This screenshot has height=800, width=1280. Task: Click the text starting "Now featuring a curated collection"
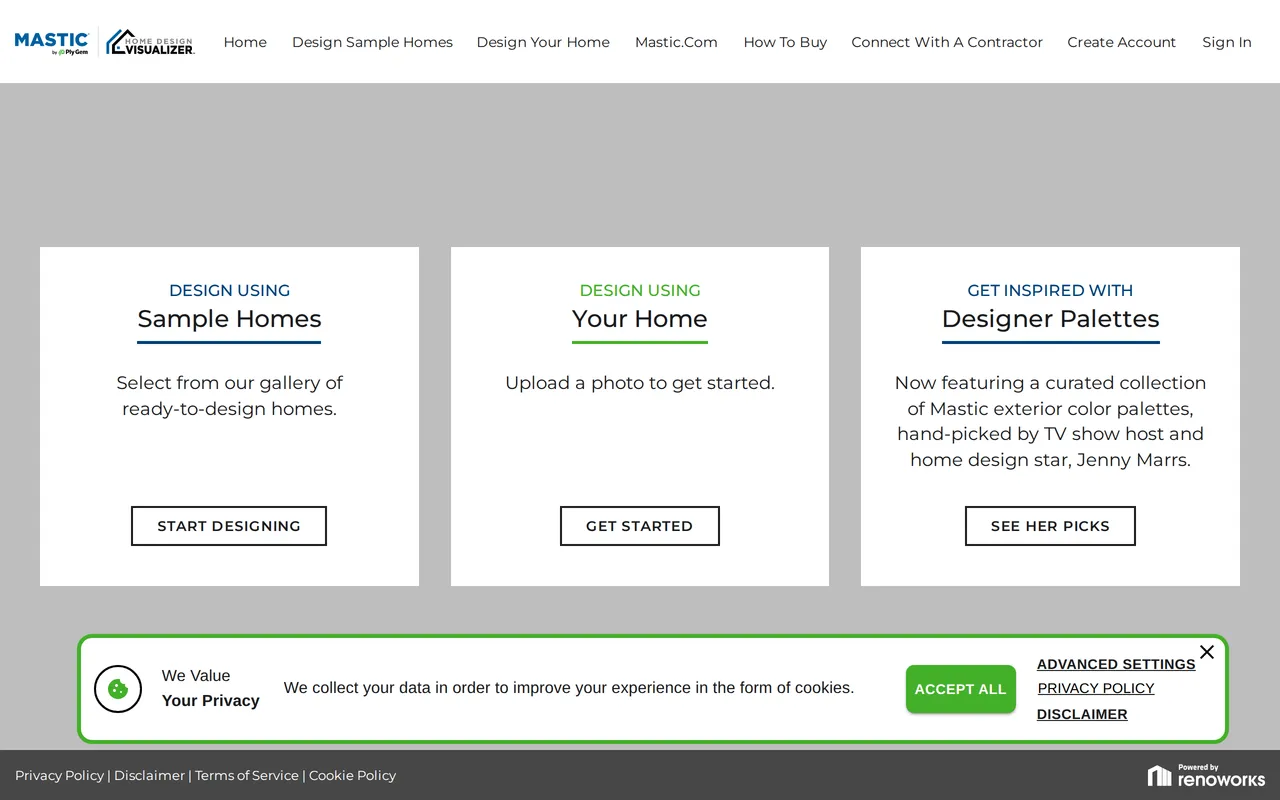click(x=1050, y=421)
